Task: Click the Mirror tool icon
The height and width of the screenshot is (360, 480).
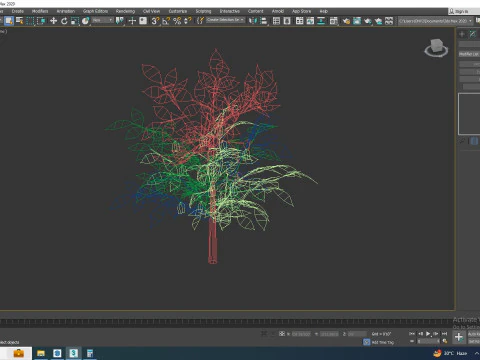Action: click(x=253, y=21)
